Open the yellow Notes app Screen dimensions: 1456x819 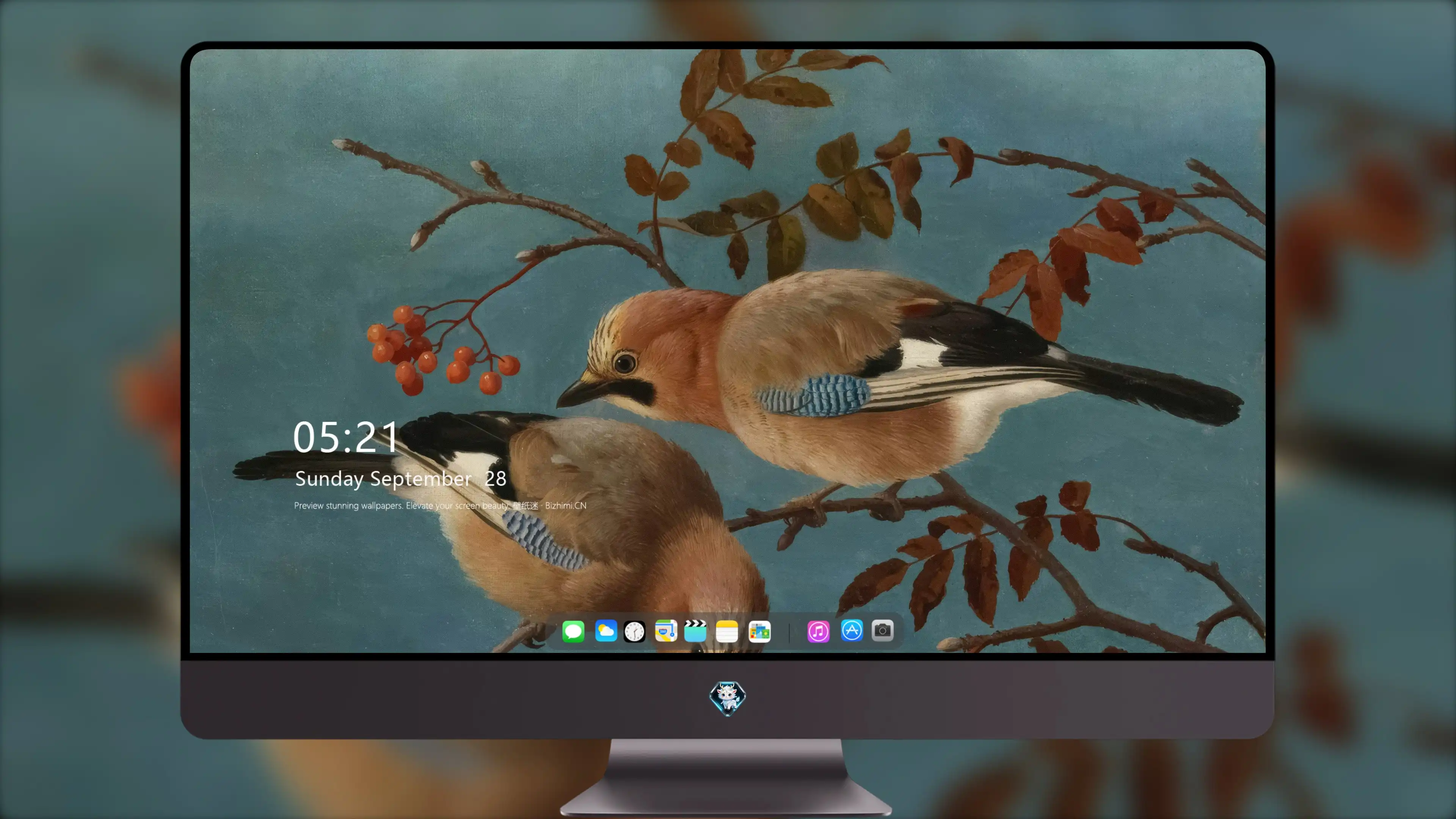pyautogui.click(x=727, y=631)
